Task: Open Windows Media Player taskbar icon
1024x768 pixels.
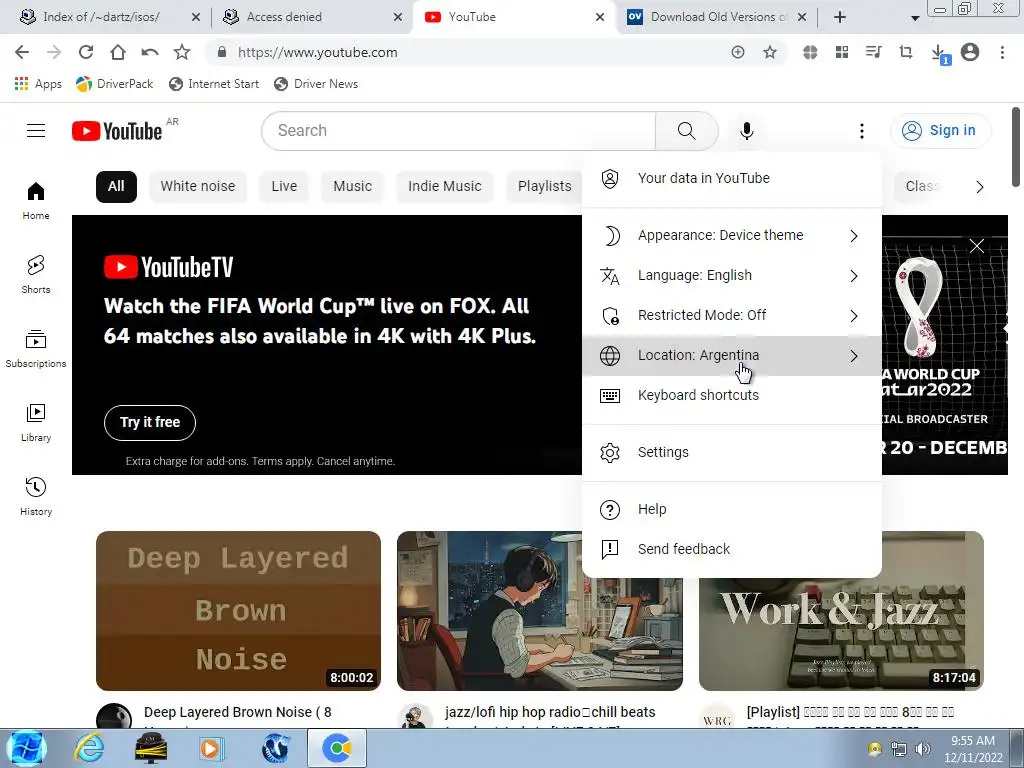Action: coord(211,748)
